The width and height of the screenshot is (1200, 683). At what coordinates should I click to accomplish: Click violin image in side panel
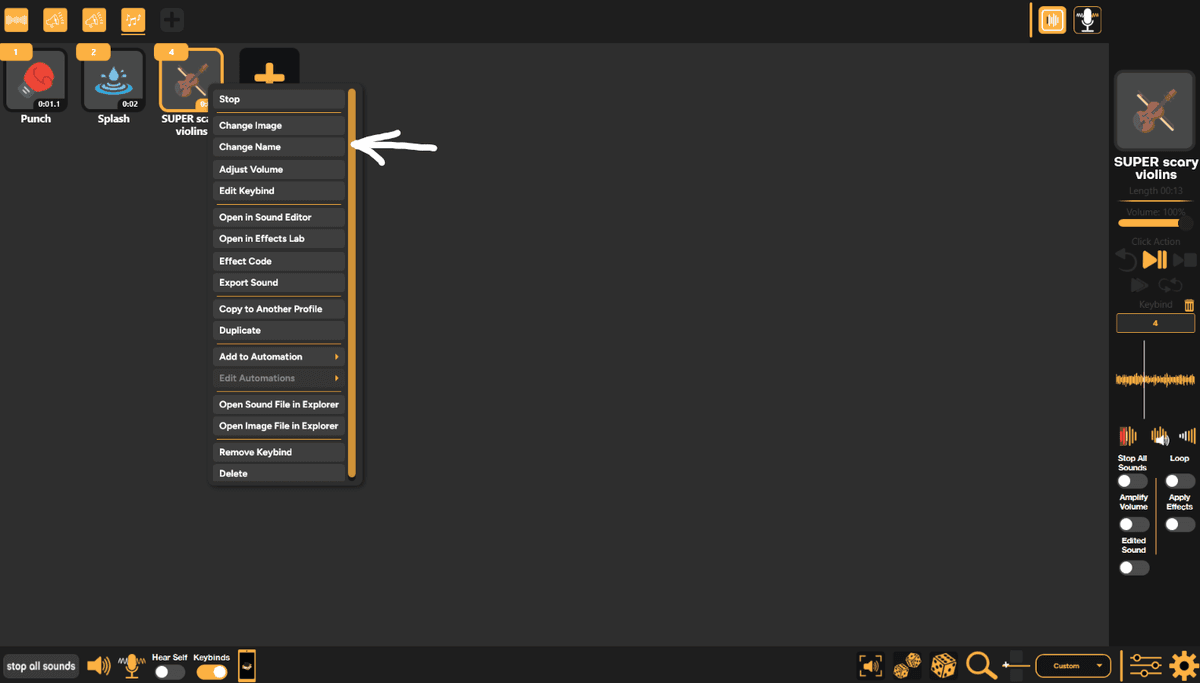coord(1155,111)
